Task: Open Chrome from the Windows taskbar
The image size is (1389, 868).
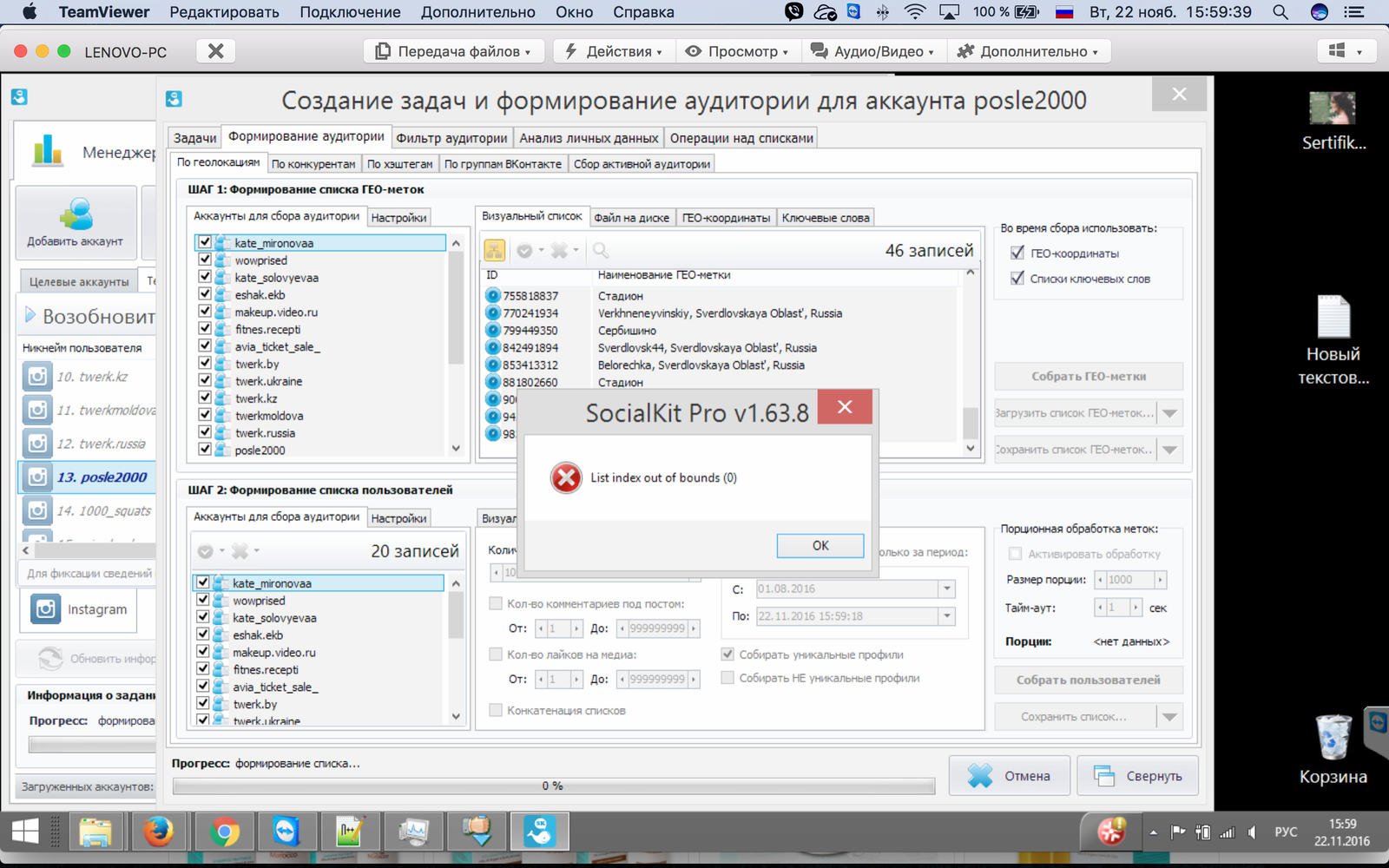Action: click(223, 832)
